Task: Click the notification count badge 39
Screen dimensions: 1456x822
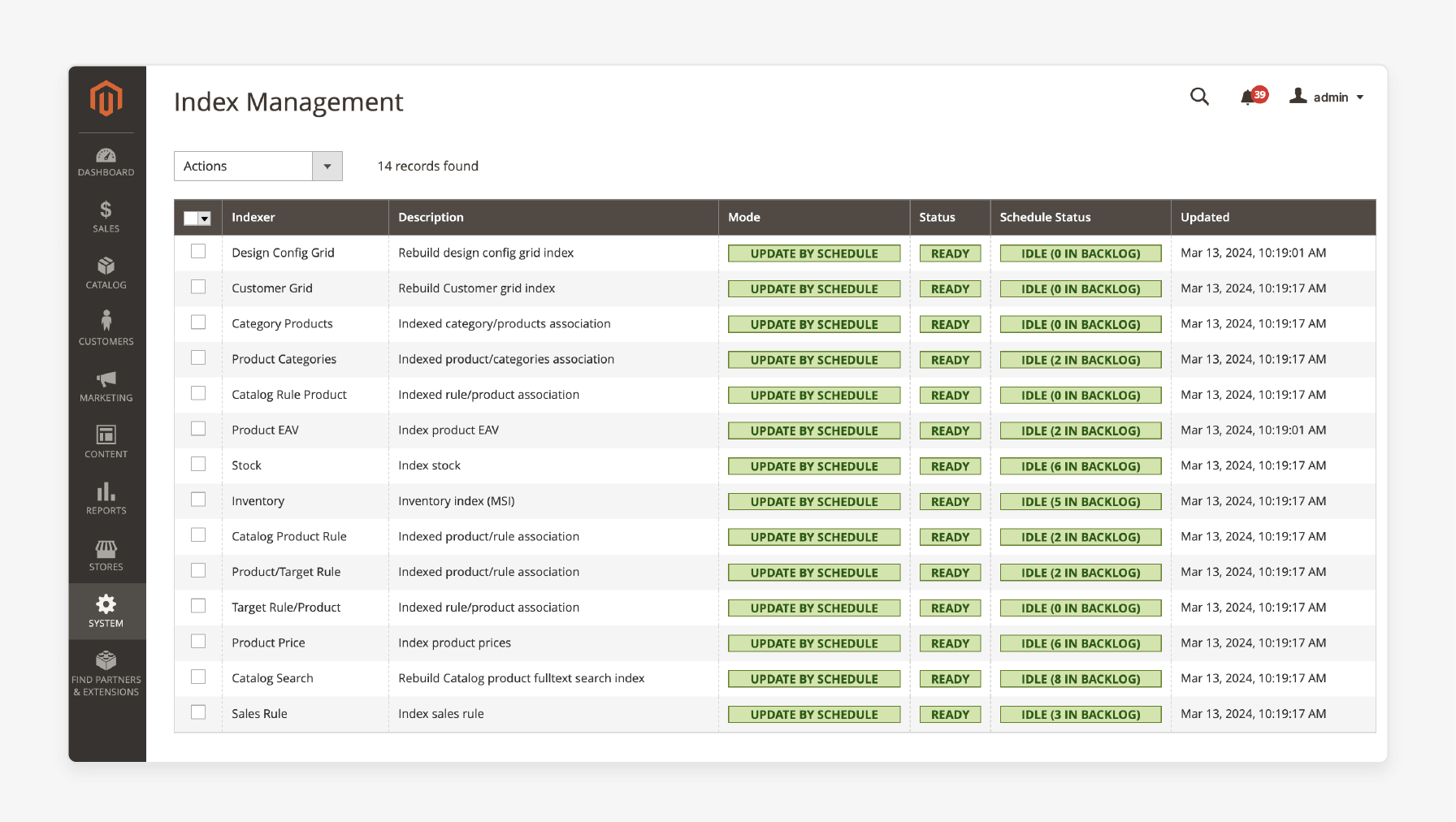Action: pos(1259,94)
